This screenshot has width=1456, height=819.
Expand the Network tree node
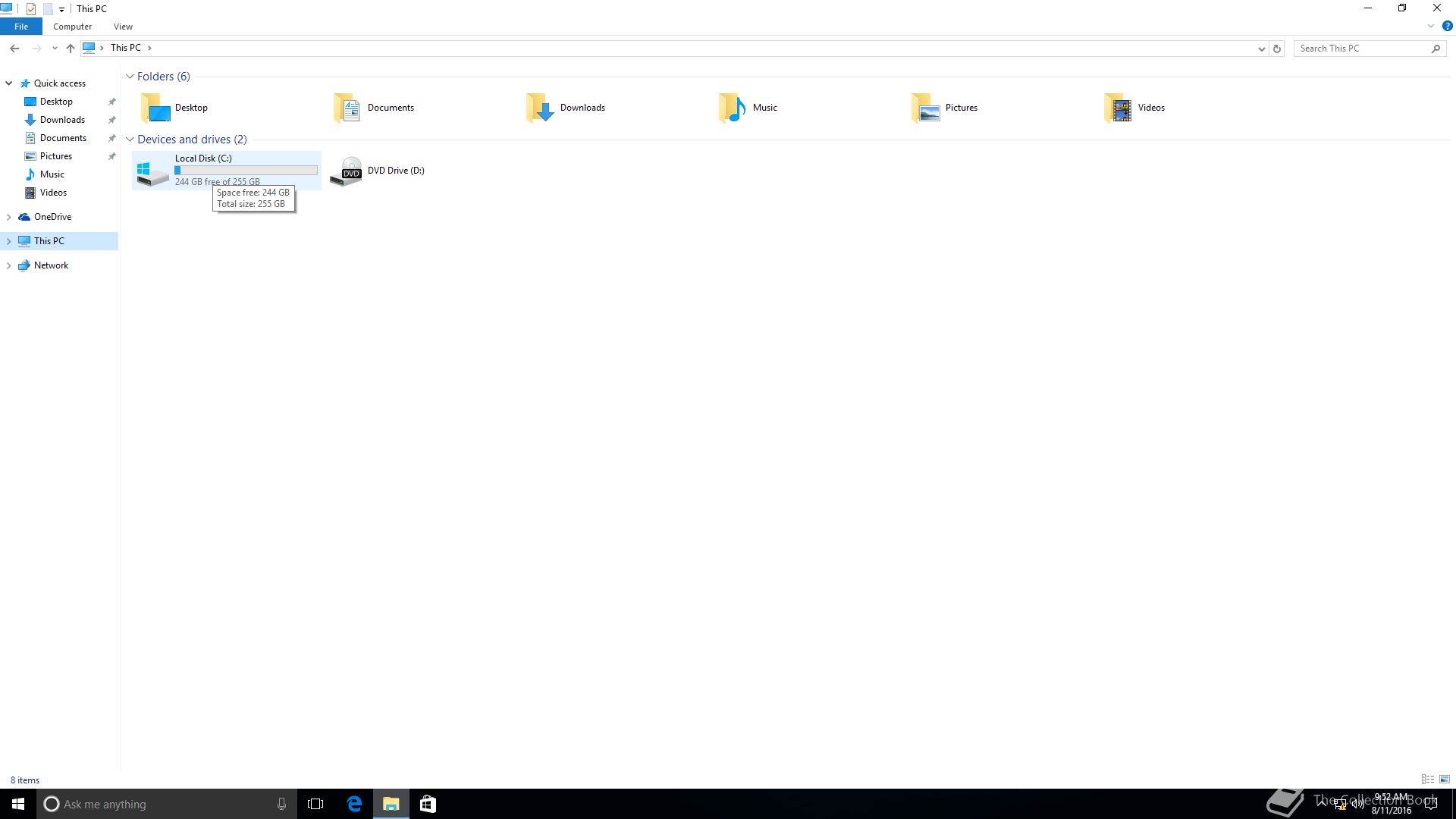[8, 265]
